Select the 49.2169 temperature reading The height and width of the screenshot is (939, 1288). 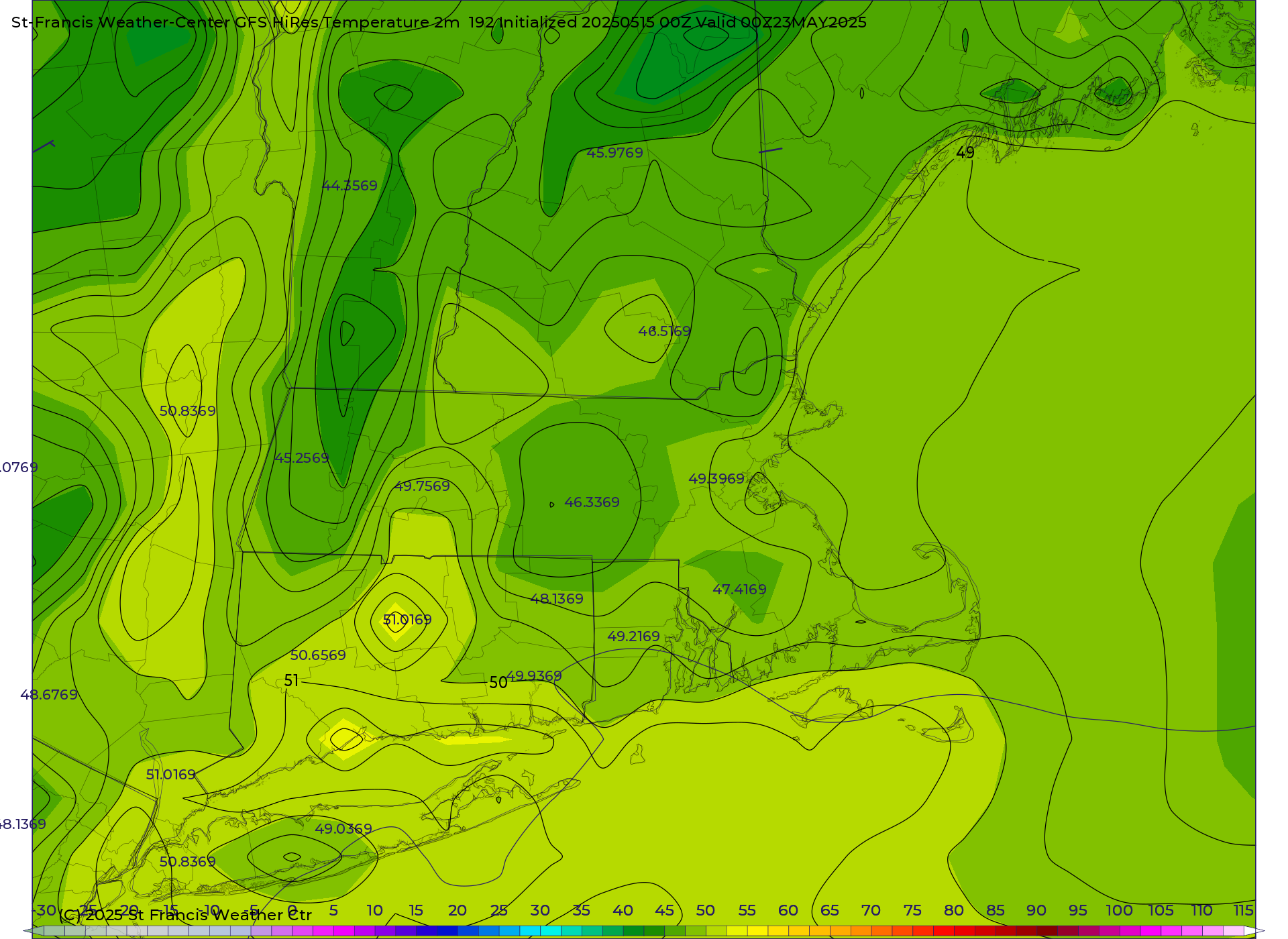click(x=633, y=637)
